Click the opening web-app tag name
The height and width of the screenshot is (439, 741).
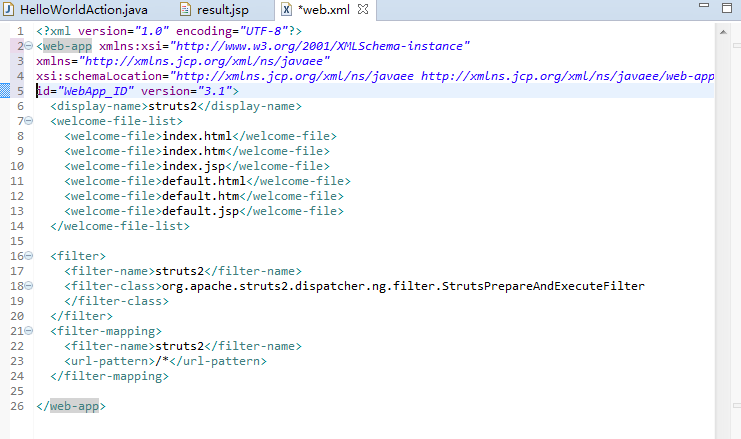tap(67, 46)
